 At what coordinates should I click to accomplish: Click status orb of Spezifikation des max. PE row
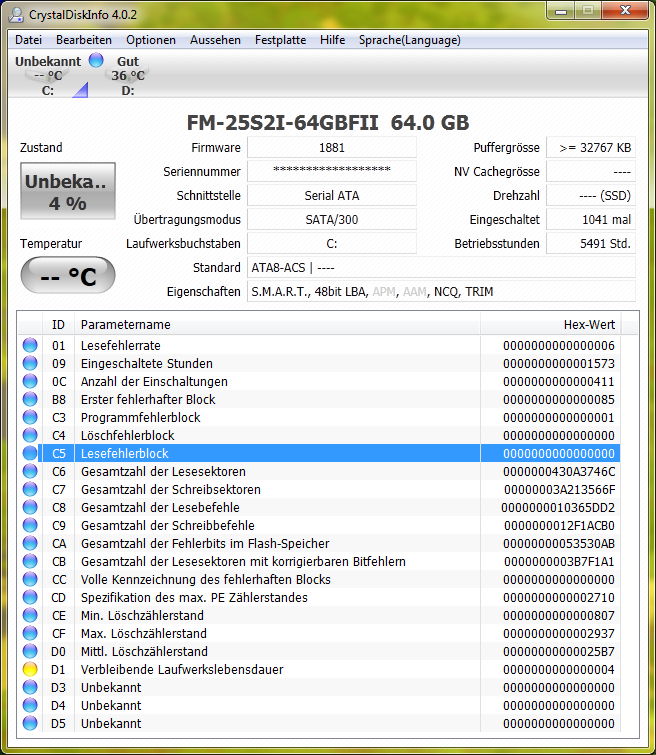[x=30, y=597]
